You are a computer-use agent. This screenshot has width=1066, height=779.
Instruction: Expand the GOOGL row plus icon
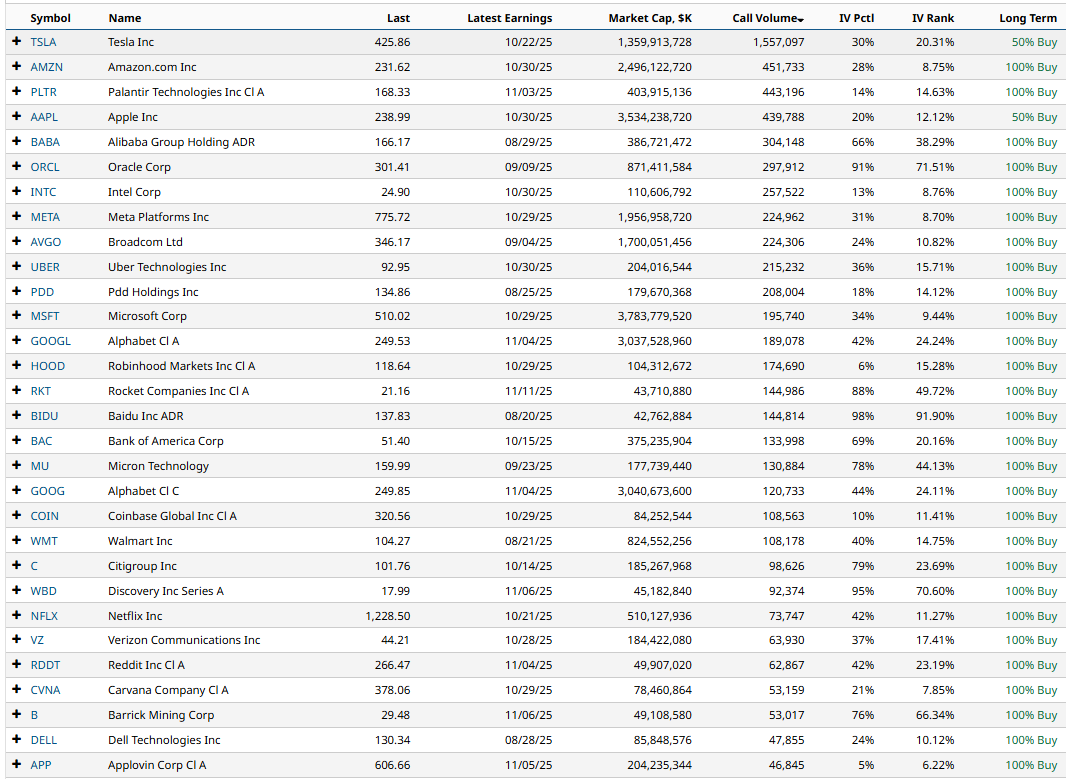click(x=17, y=341)
